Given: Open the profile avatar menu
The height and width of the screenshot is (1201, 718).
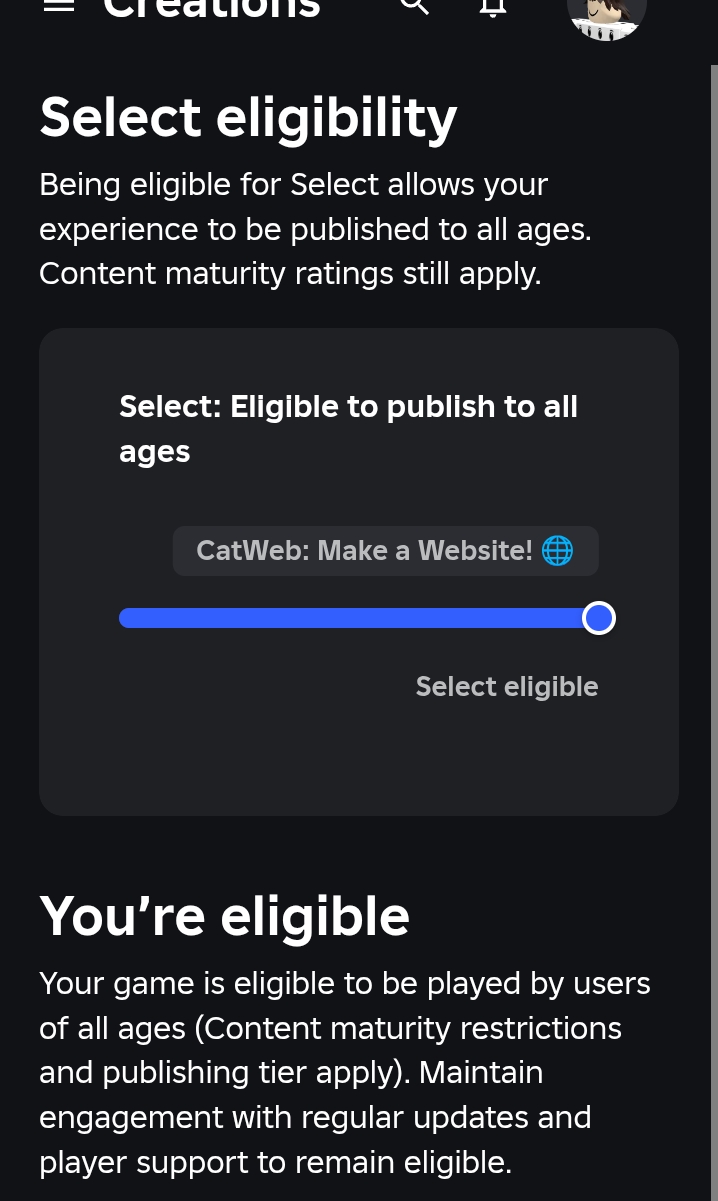Looking at the screenshot, I should coord(606,14).
